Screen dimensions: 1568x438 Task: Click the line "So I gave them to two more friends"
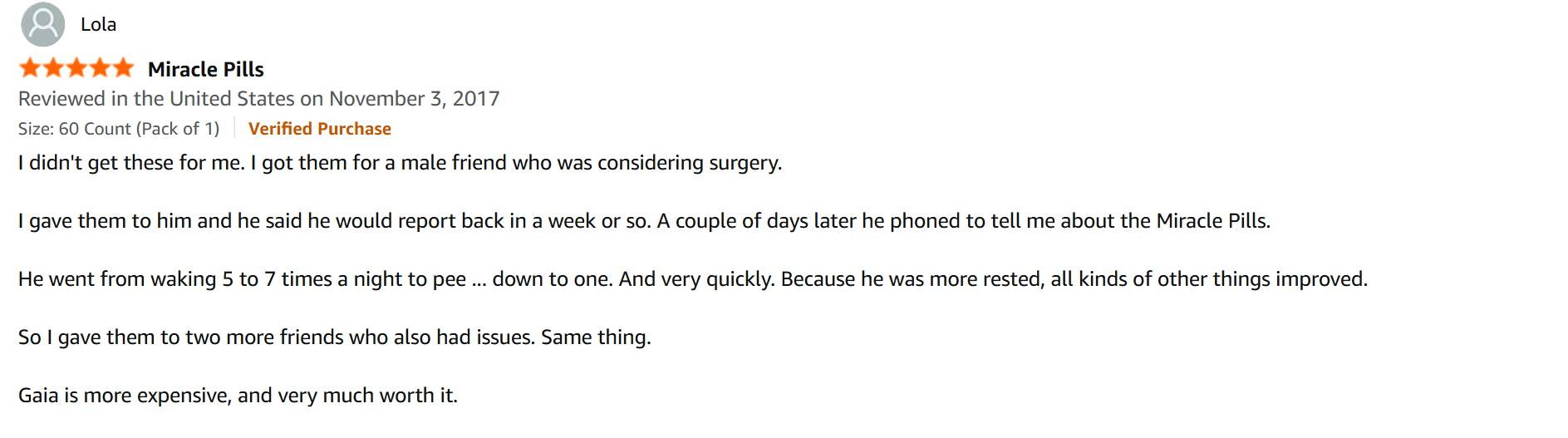(x=335, y=337)
